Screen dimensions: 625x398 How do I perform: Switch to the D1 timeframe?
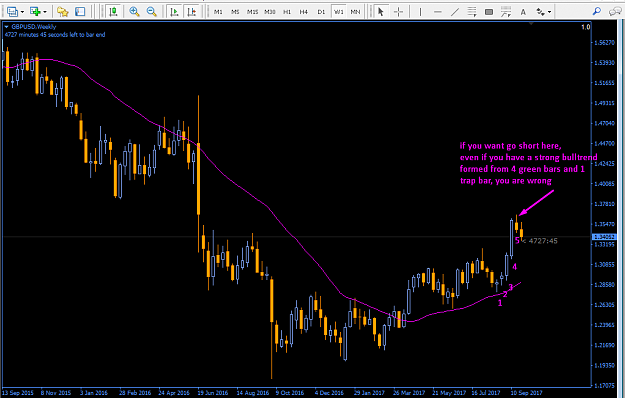click(321, 12)
